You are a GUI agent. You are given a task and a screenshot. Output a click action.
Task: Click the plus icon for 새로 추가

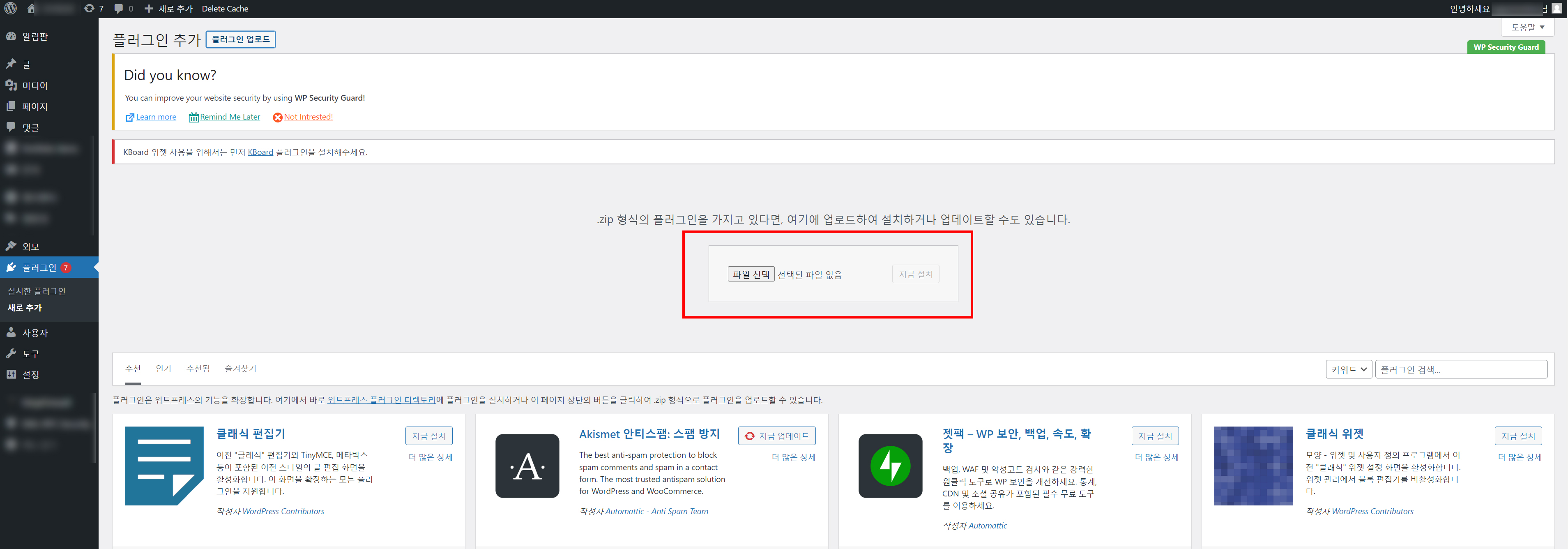(149, 9)
